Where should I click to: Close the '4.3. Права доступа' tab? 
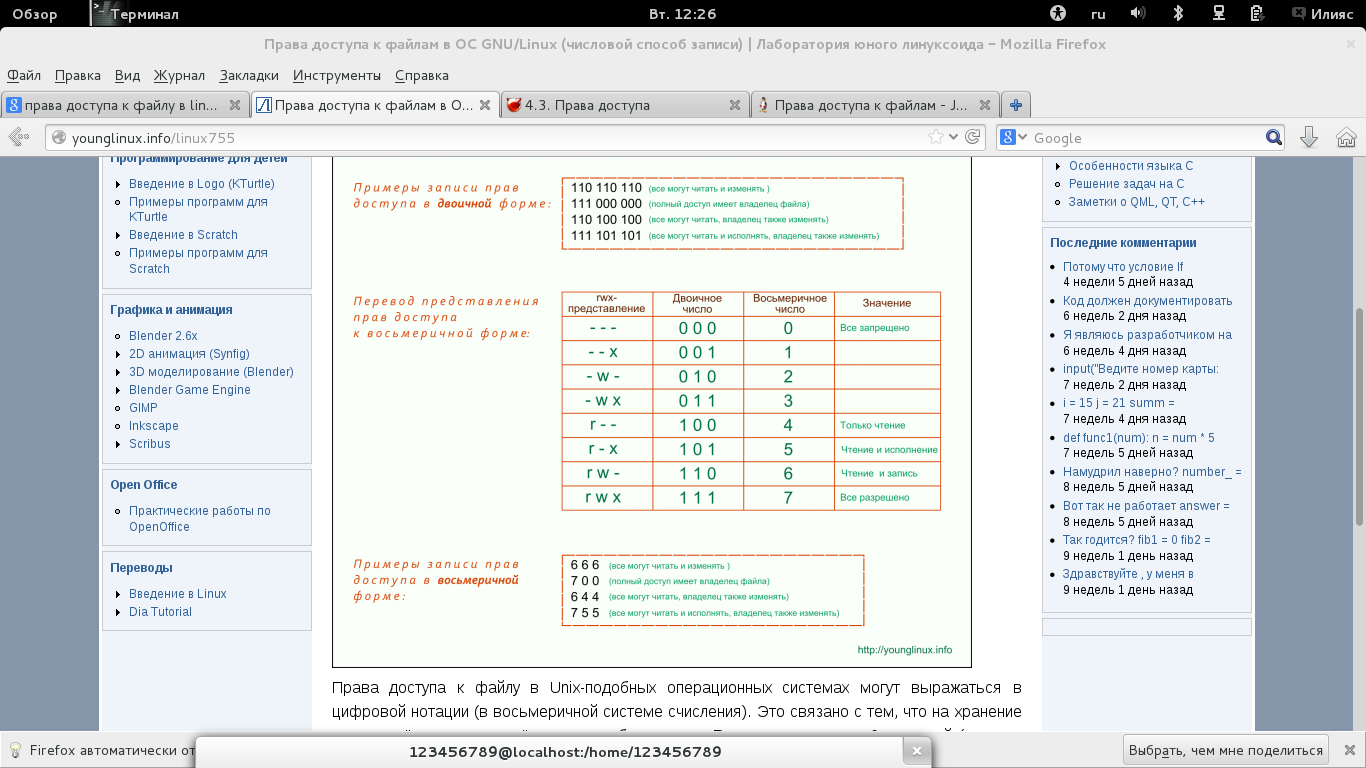click(x=735, y=105)
